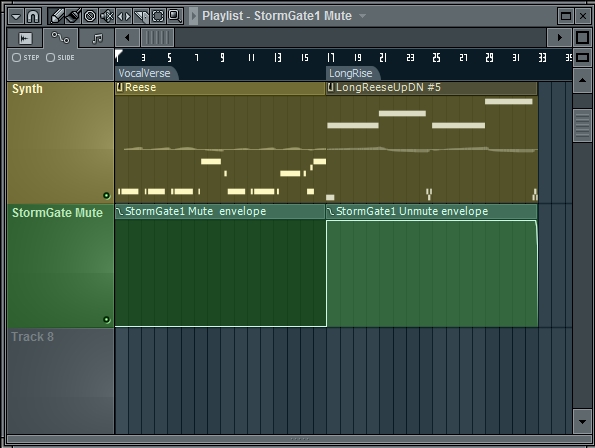Screen dimensions: 595x448
Task: Select the Draw pencil tool
Action: 56,16
